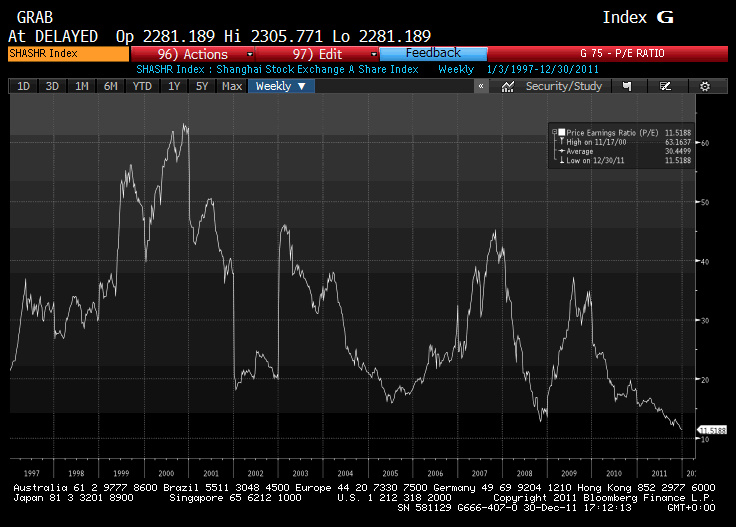
Task: Click the 2008 label on the time axis
Action: coord(524,473)
